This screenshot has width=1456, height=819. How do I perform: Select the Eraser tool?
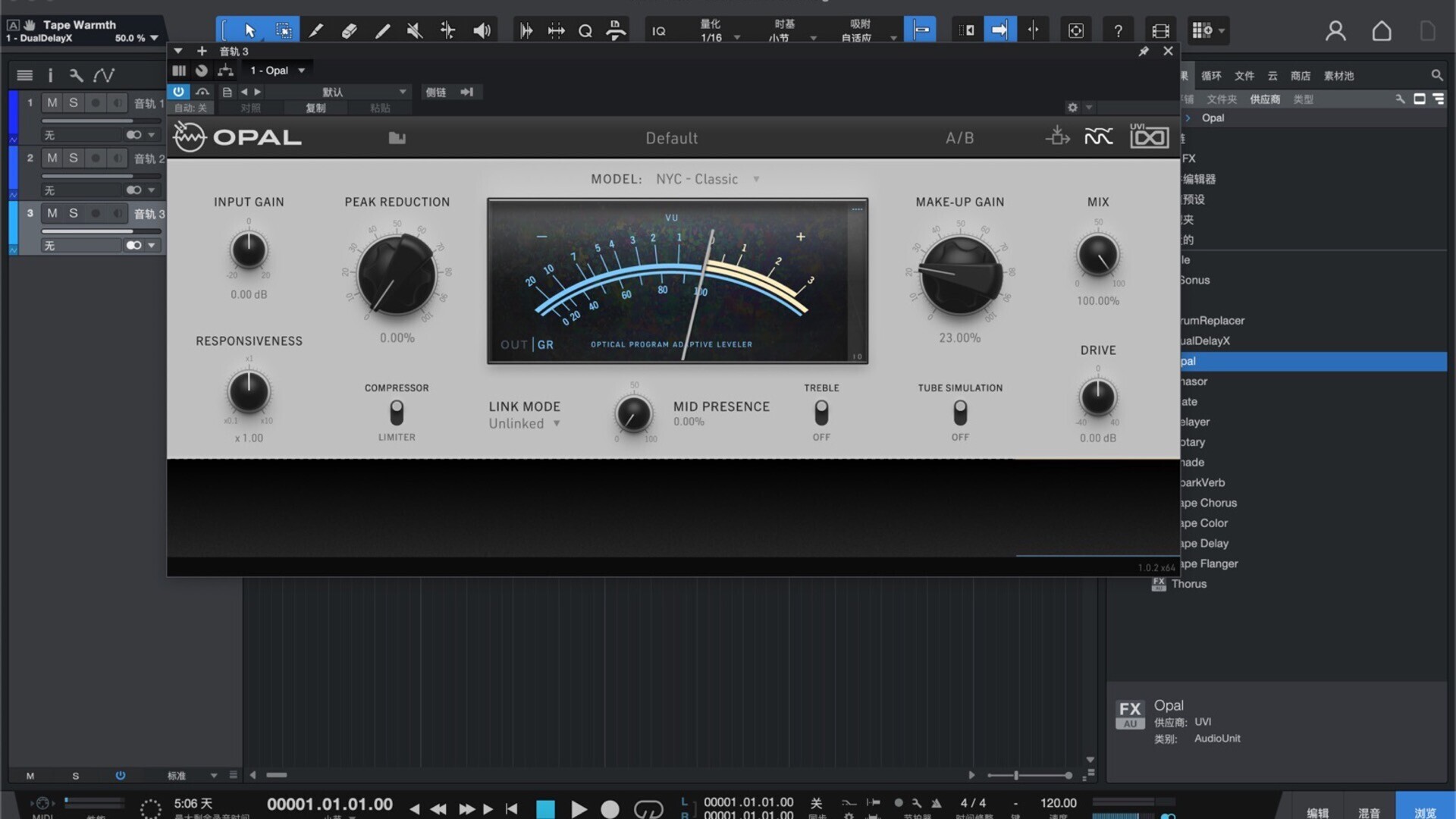(x=349, y=30)
